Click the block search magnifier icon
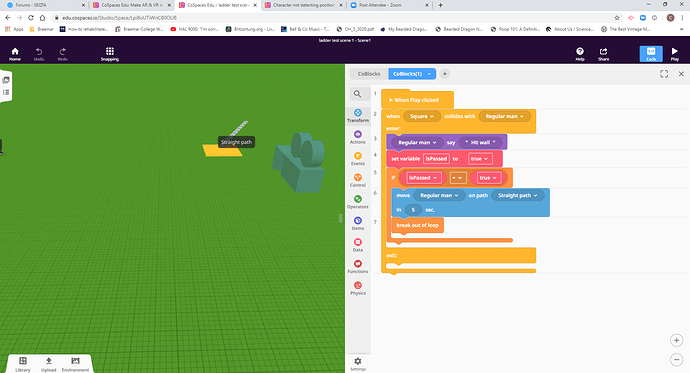This screenshot has height=373, width=690. point(358,94)
